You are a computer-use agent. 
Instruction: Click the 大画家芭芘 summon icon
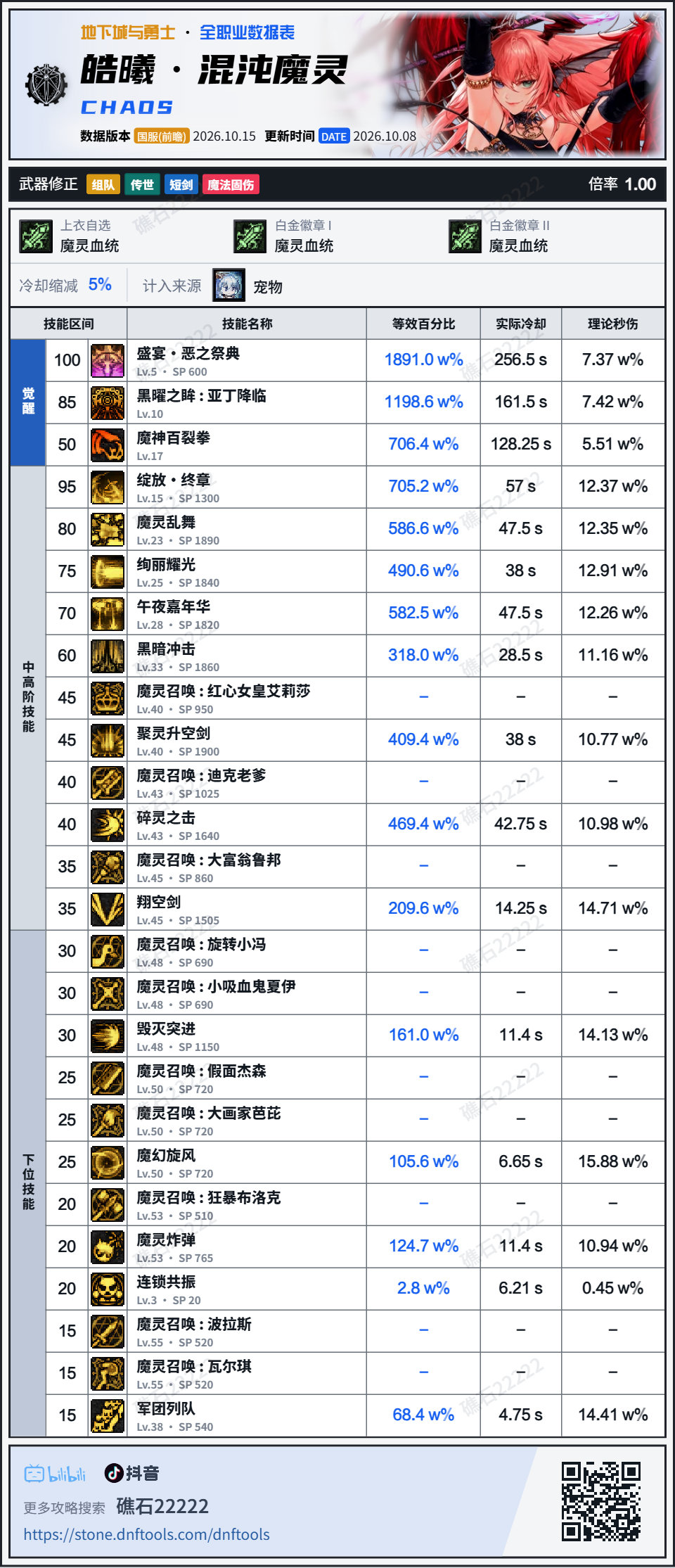[108, 1120]
